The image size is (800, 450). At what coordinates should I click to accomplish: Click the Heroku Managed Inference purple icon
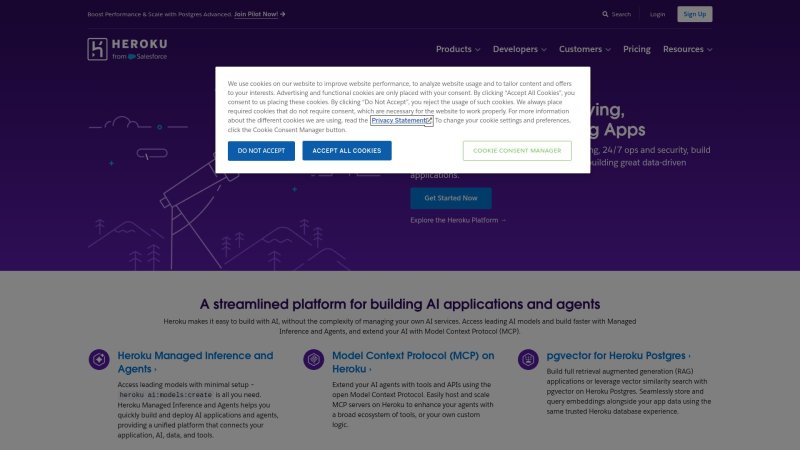pos(99,359)
